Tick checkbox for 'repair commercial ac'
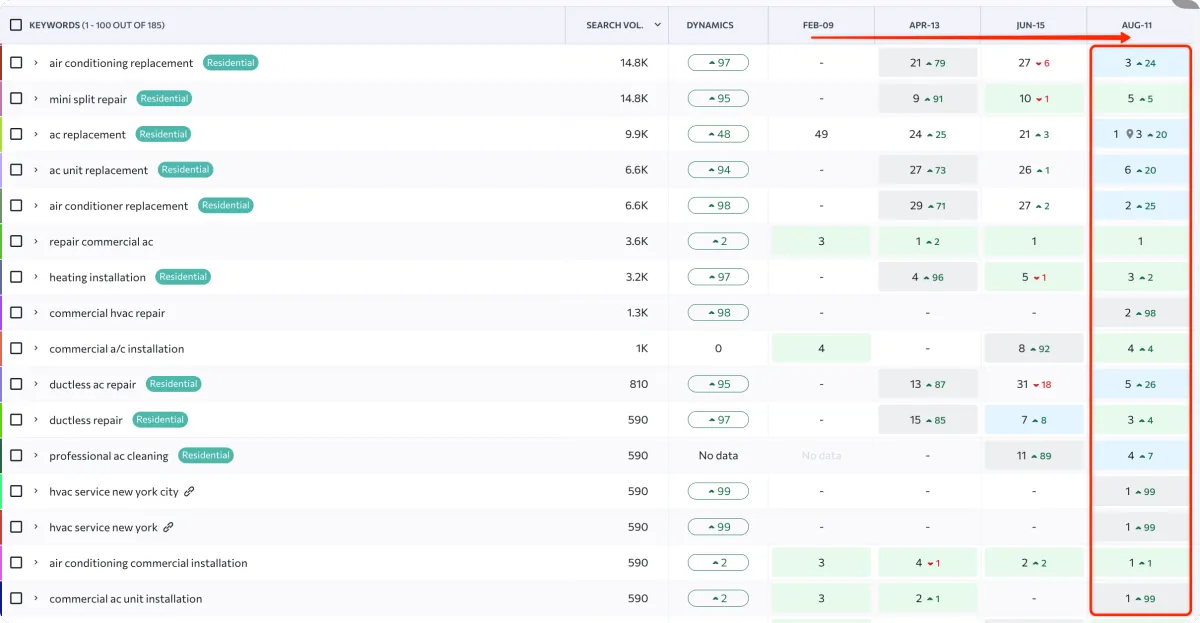 click(16, 241)
